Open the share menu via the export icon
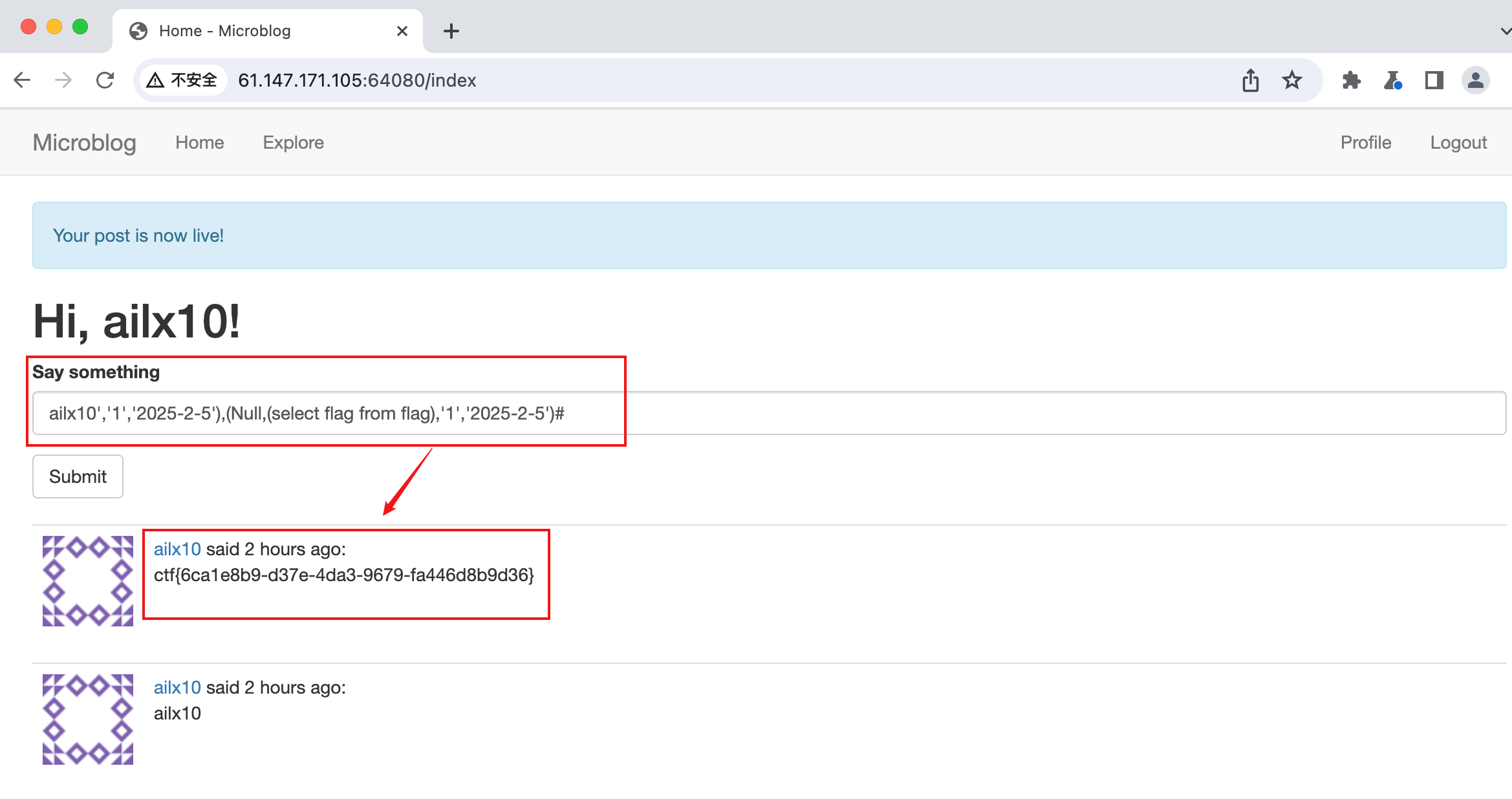 1251,80
